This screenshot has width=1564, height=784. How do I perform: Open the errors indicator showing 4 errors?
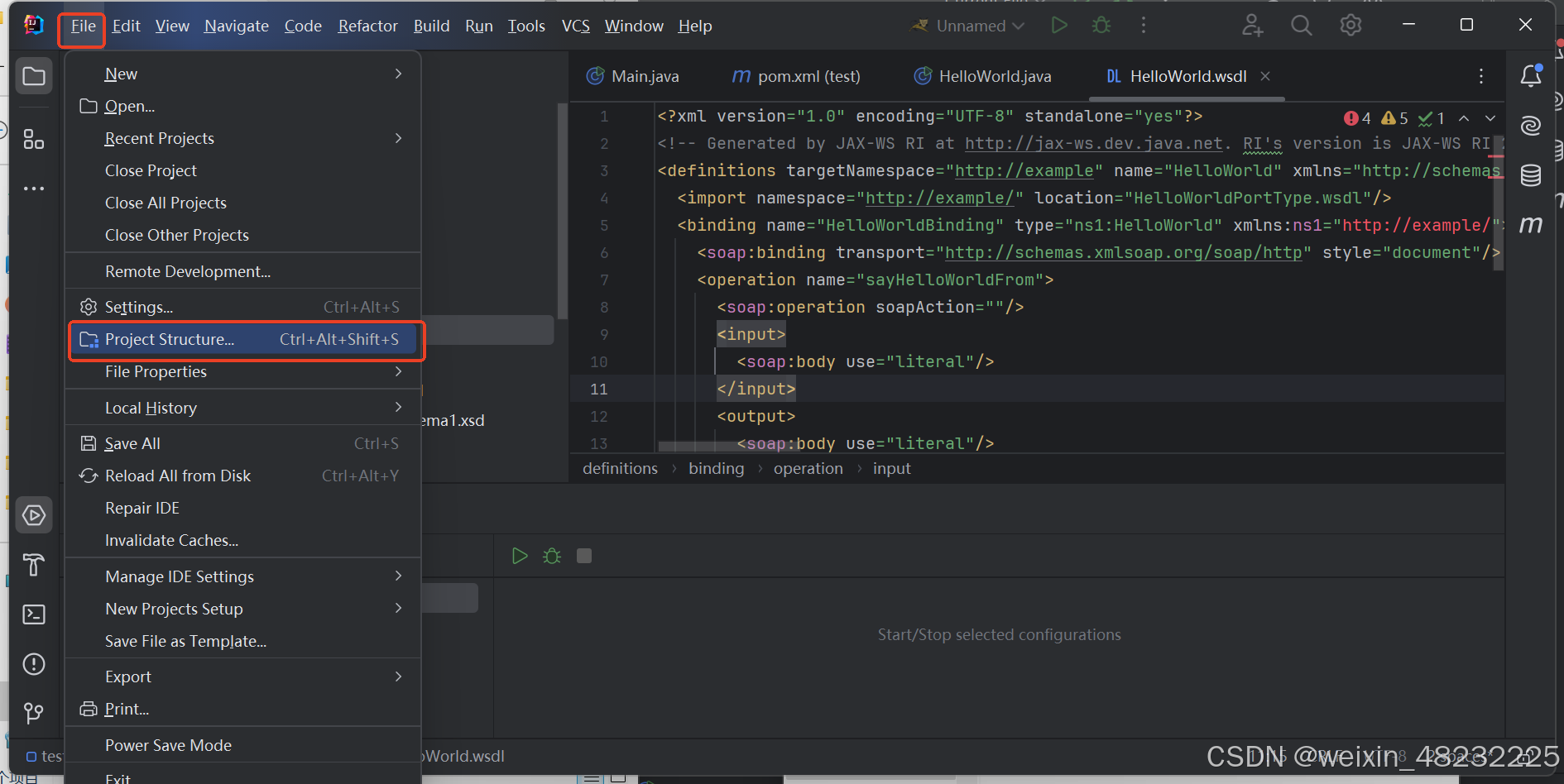click(x=1358, y=118)
